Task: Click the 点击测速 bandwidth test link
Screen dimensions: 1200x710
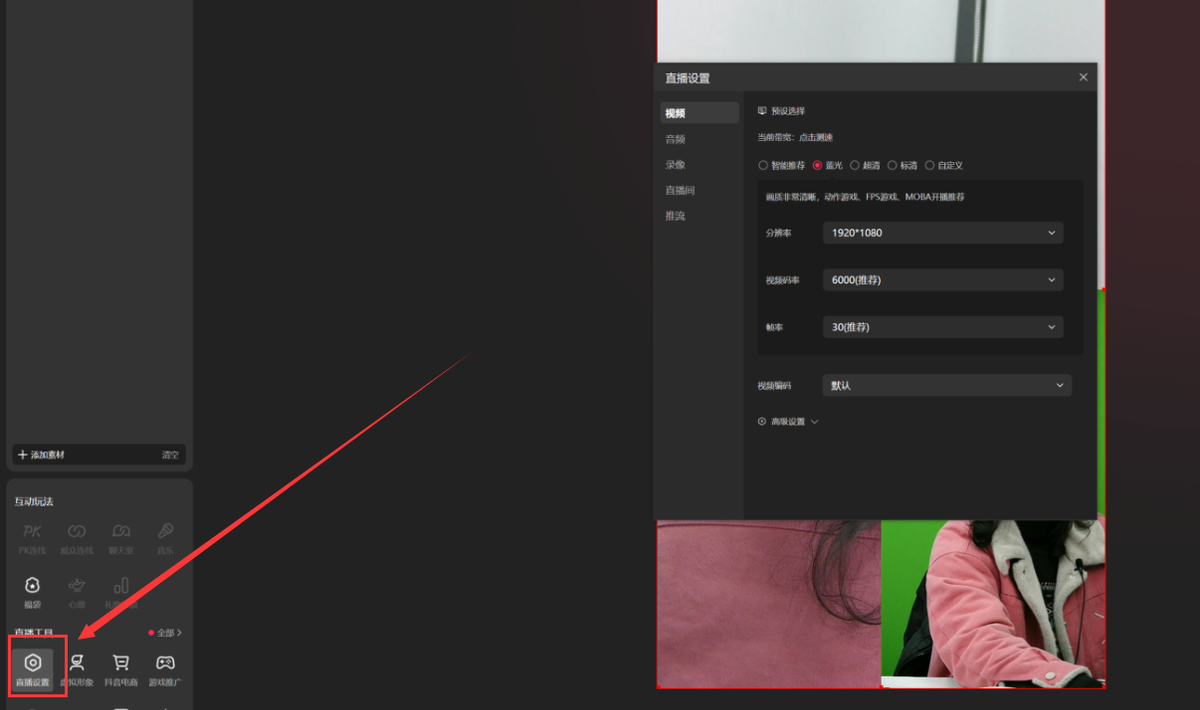Action: pos(816,138)
